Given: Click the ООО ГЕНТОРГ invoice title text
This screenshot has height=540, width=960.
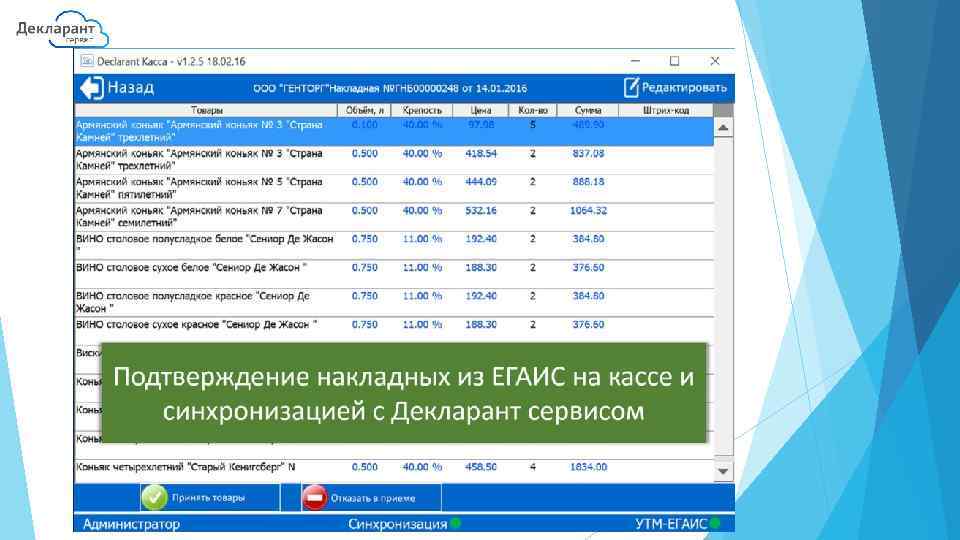Looking at the screenshot, I should (390, 88).
